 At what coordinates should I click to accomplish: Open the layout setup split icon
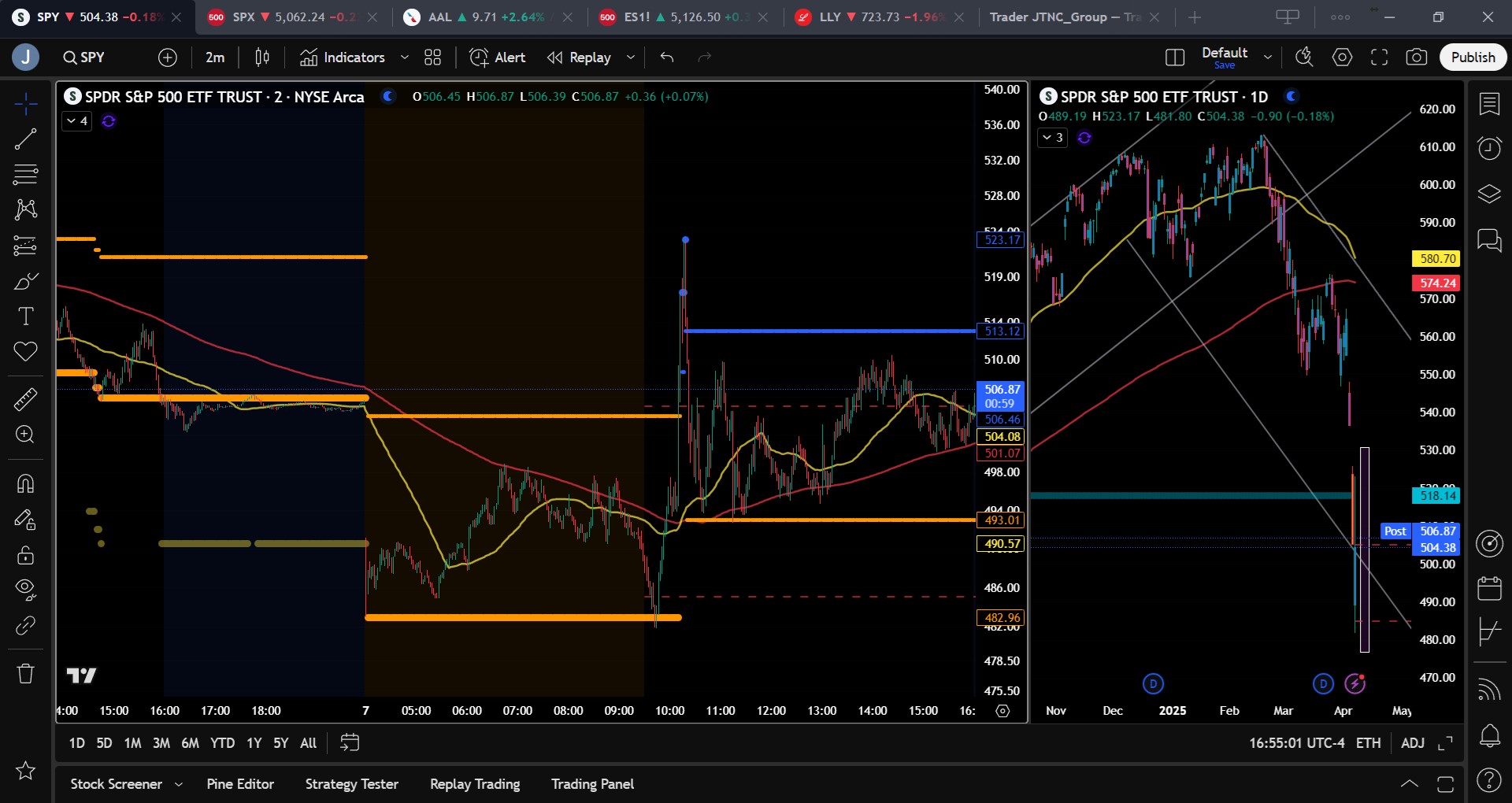coord(1174,57)
